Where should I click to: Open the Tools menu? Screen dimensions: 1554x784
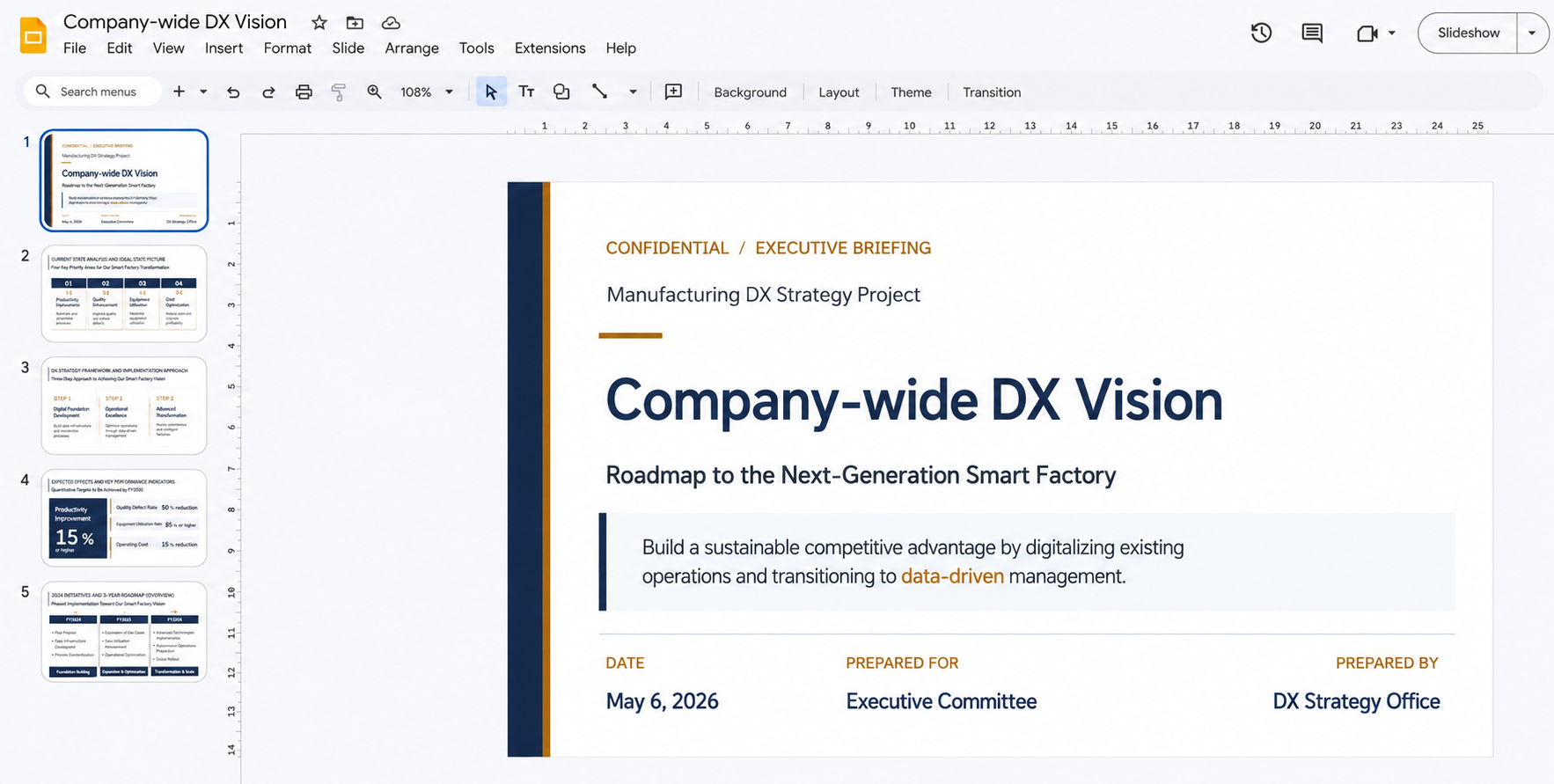[x=476, y=48]
